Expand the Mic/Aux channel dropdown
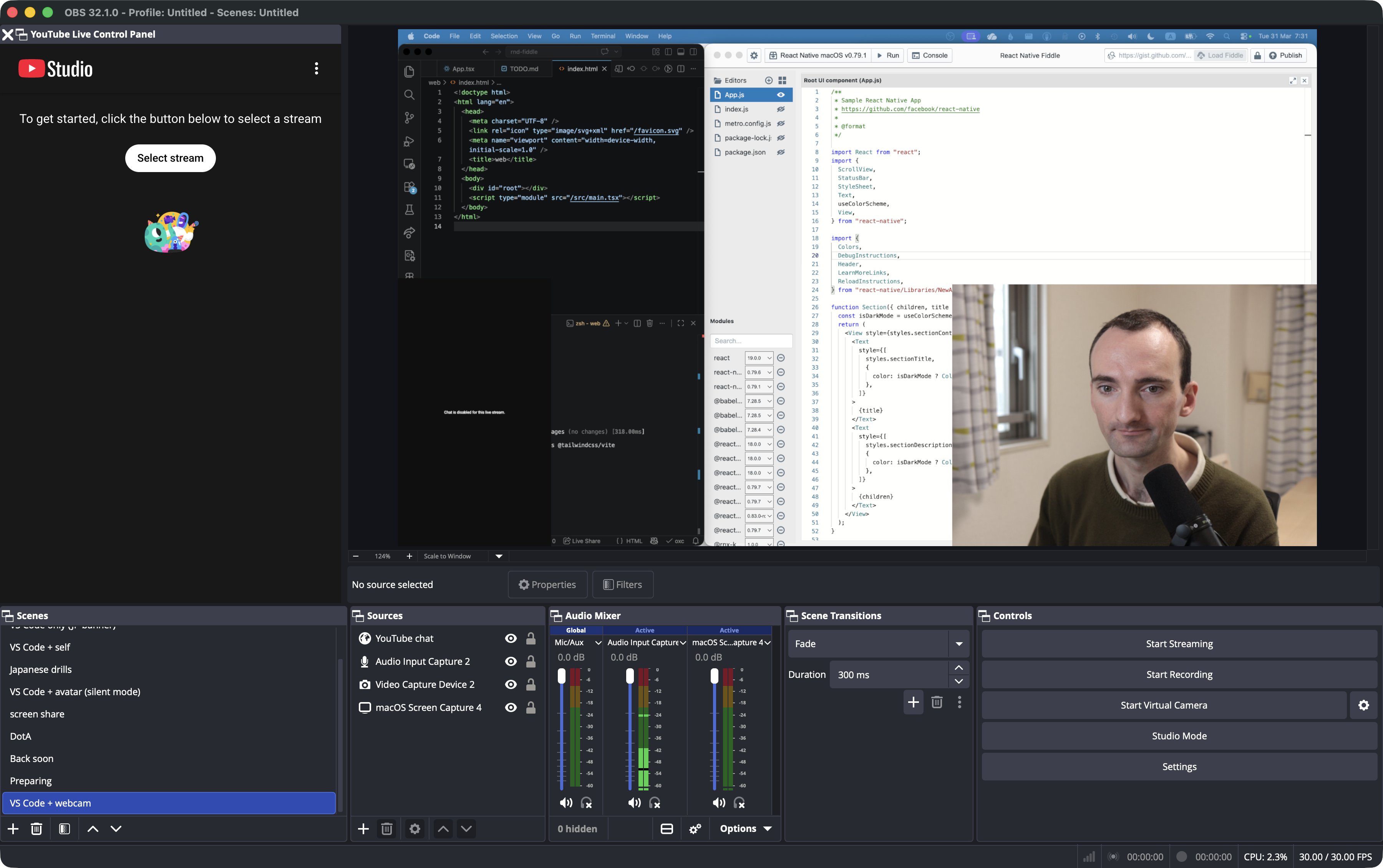Image resolution: width=1383 pixels, height=868 pixels. coord(598,643)
